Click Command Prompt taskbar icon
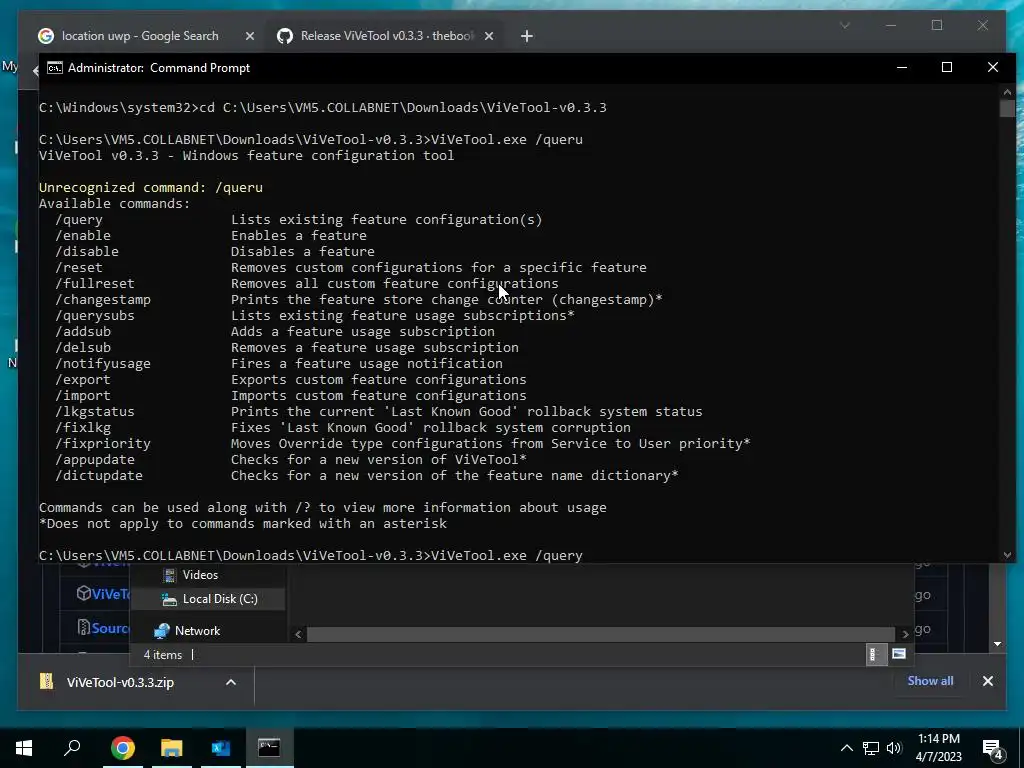Viewport: 1024px width, 768px height. coord(269,748)
